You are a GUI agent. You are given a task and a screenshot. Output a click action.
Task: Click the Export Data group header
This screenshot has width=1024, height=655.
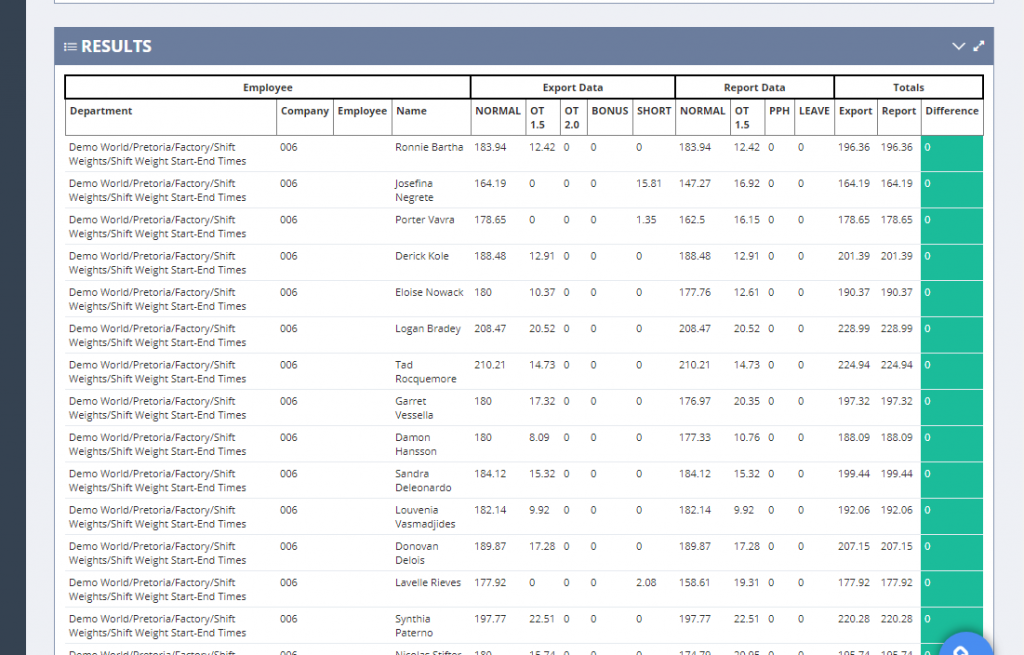[572, 88]
